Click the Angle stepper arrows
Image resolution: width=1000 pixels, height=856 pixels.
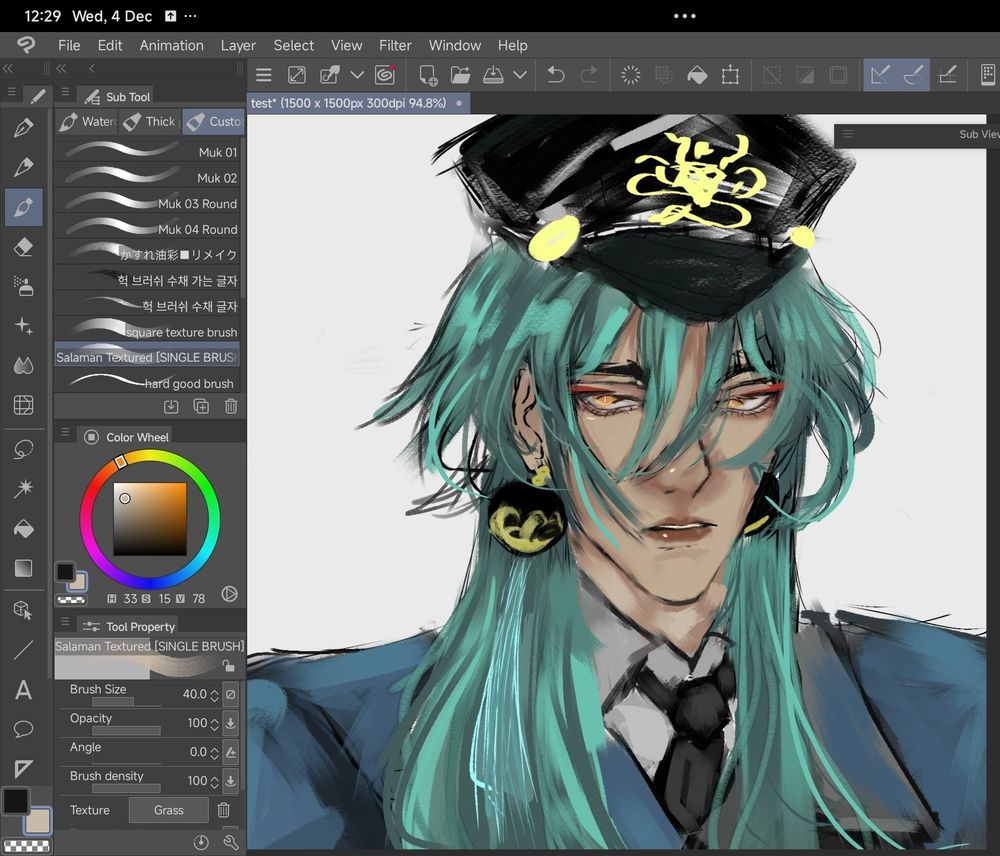pyautogui.click(x=214, y=753)
